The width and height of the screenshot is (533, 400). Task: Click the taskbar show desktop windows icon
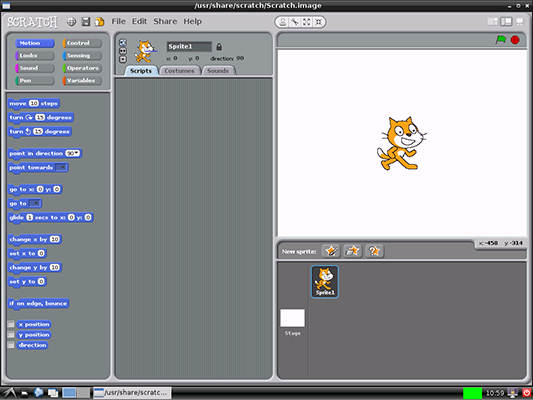53,393
